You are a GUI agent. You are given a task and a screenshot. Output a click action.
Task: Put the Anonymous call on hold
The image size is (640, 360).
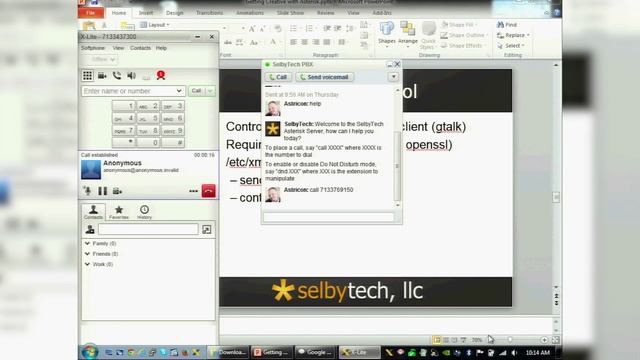pos(102,191)
